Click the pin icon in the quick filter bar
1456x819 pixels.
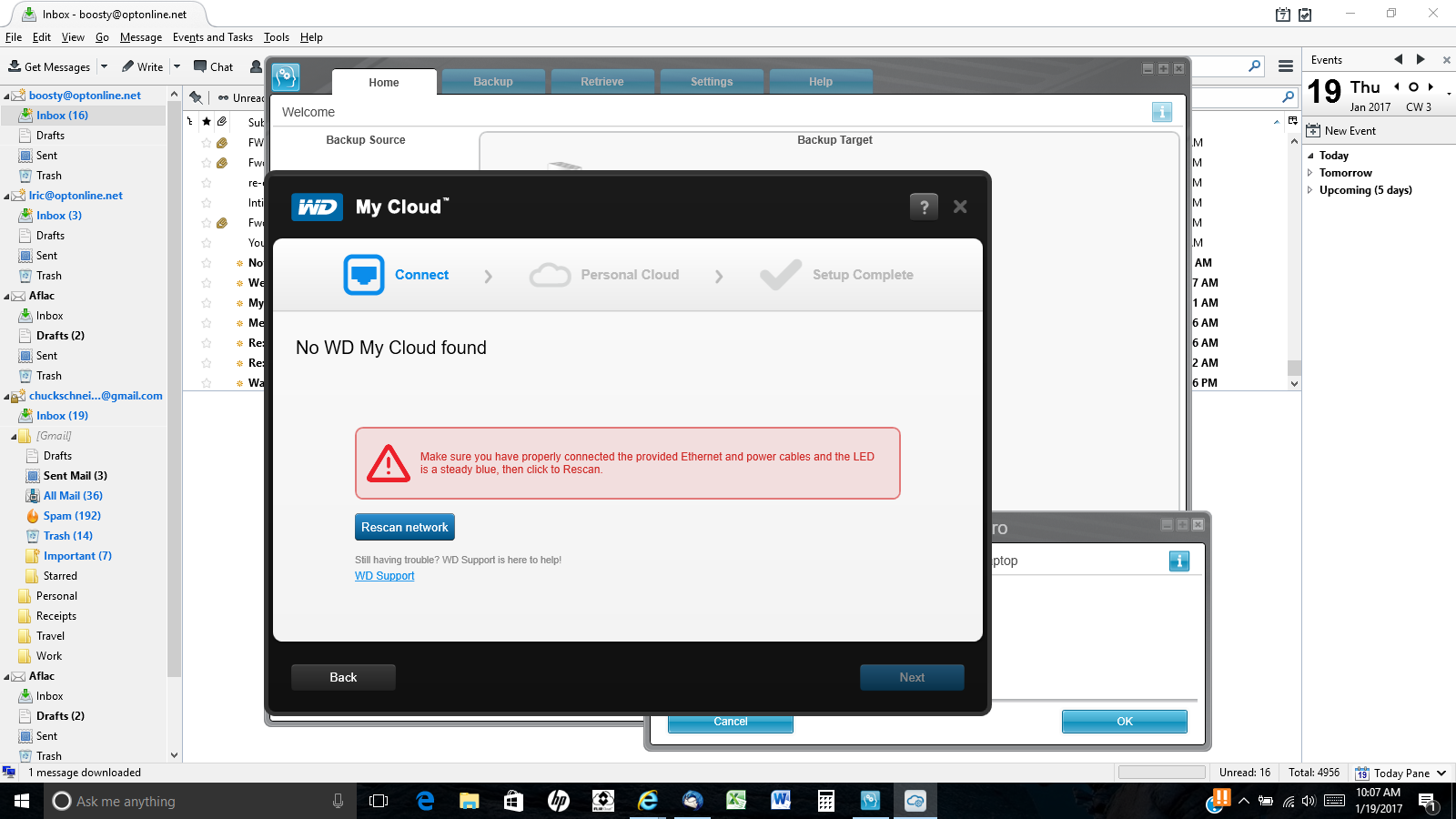point(196,97)
